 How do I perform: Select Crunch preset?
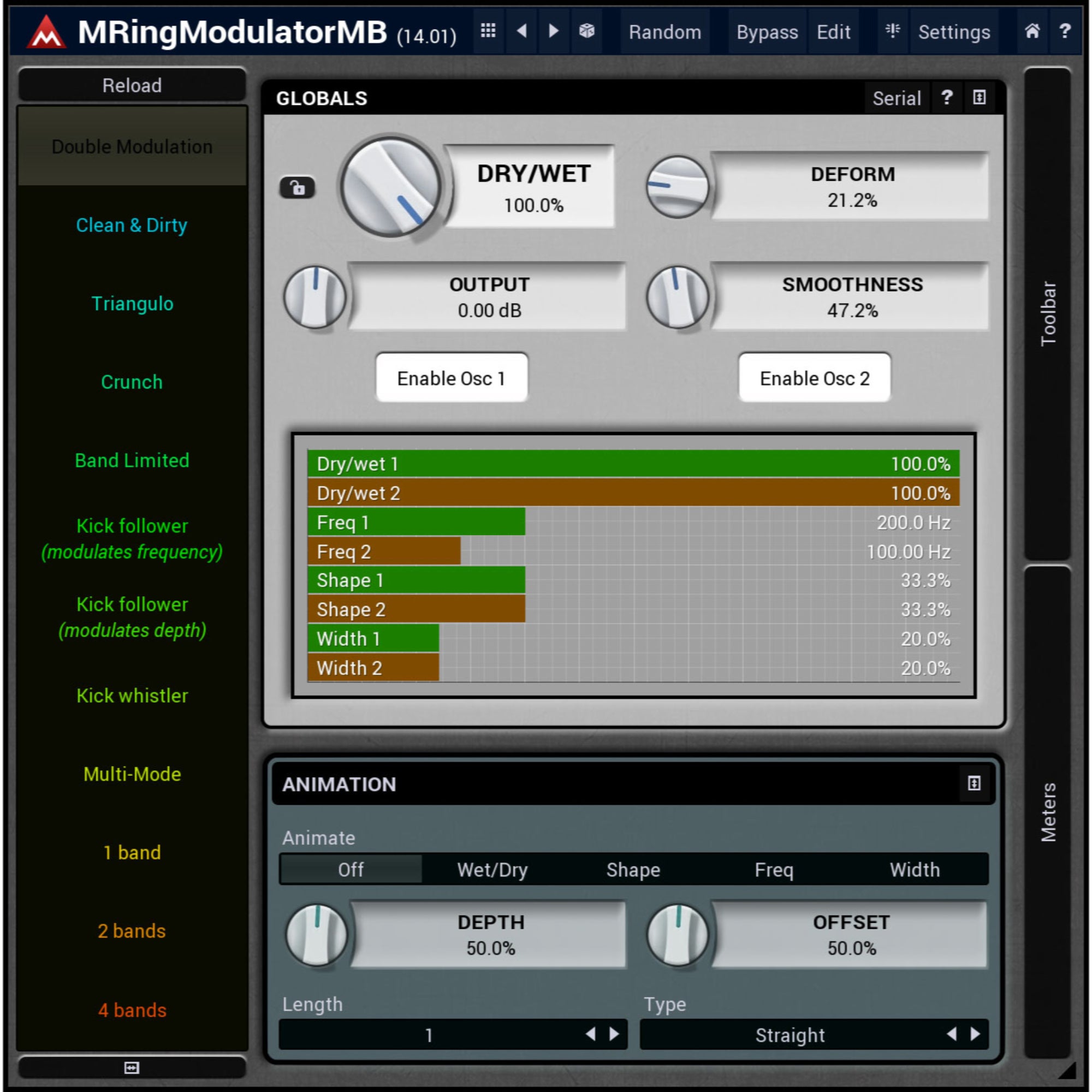pos(132,382)
